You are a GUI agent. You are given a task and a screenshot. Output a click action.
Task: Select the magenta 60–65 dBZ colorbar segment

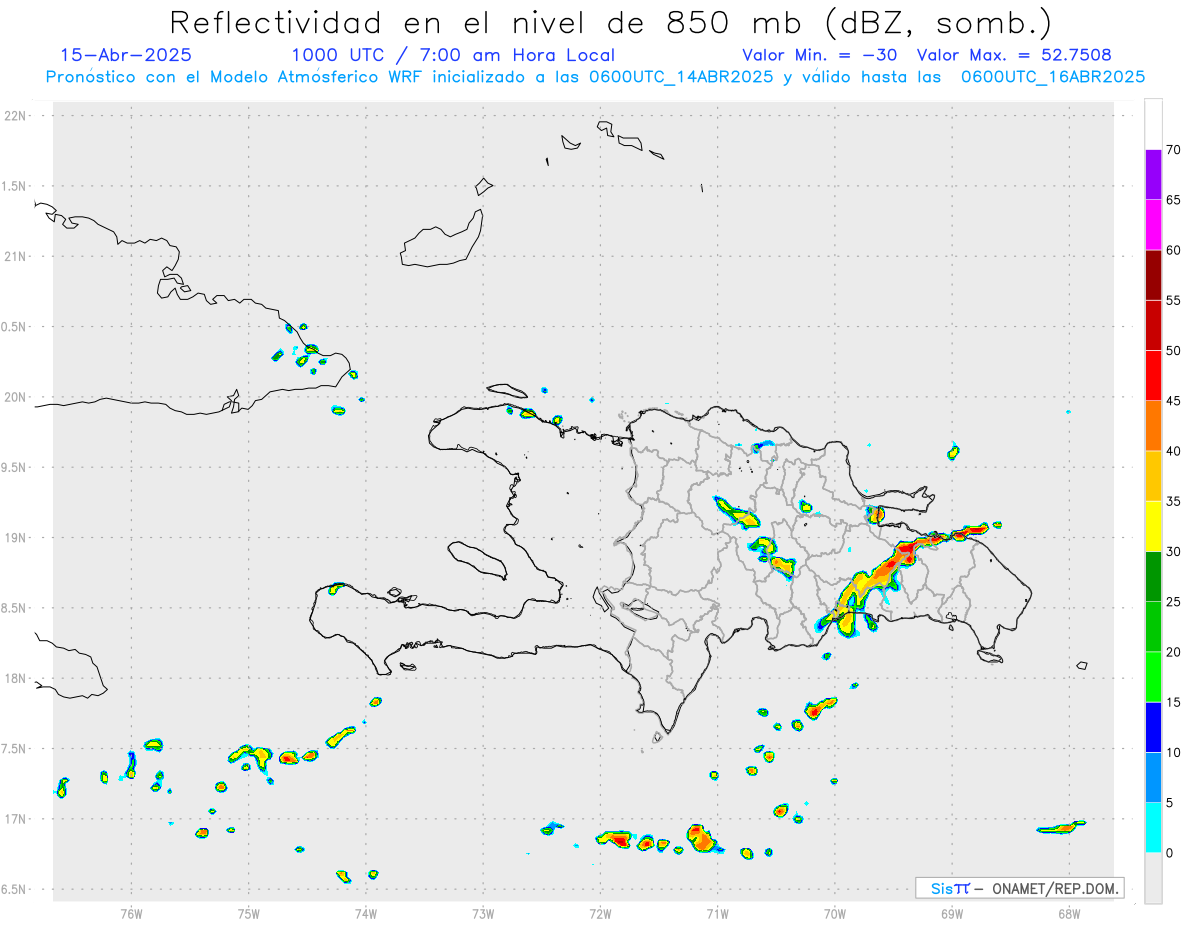(x=1153, y=225)
